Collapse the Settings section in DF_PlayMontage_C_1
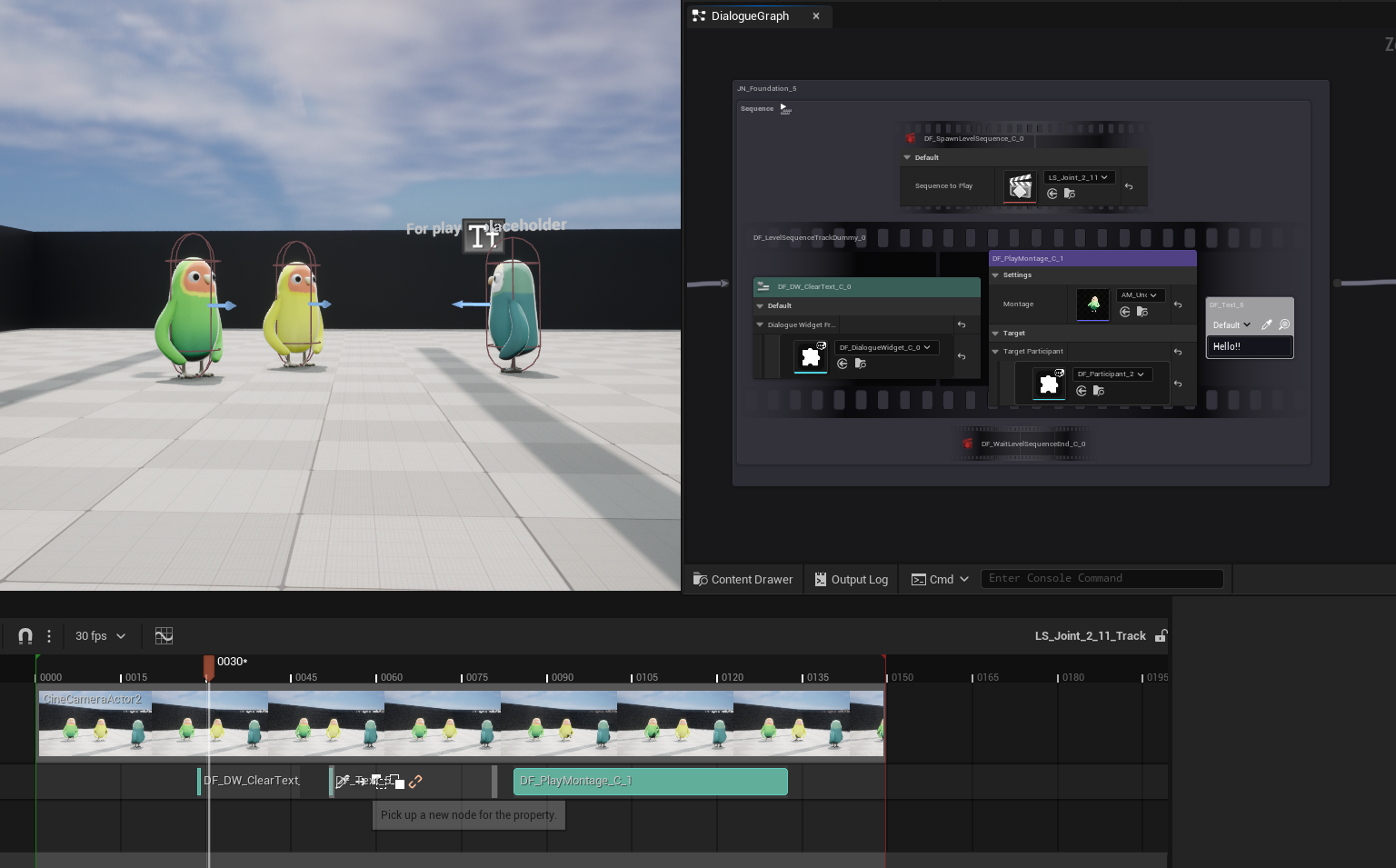The image size is (1396, 868). click(996, 275)
